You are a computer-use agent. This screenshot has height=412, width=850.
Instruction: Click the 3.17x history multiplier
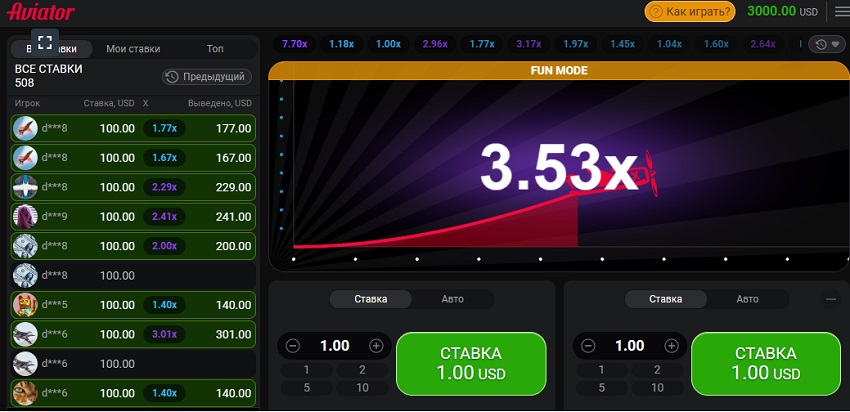click(x=529, y=44)
